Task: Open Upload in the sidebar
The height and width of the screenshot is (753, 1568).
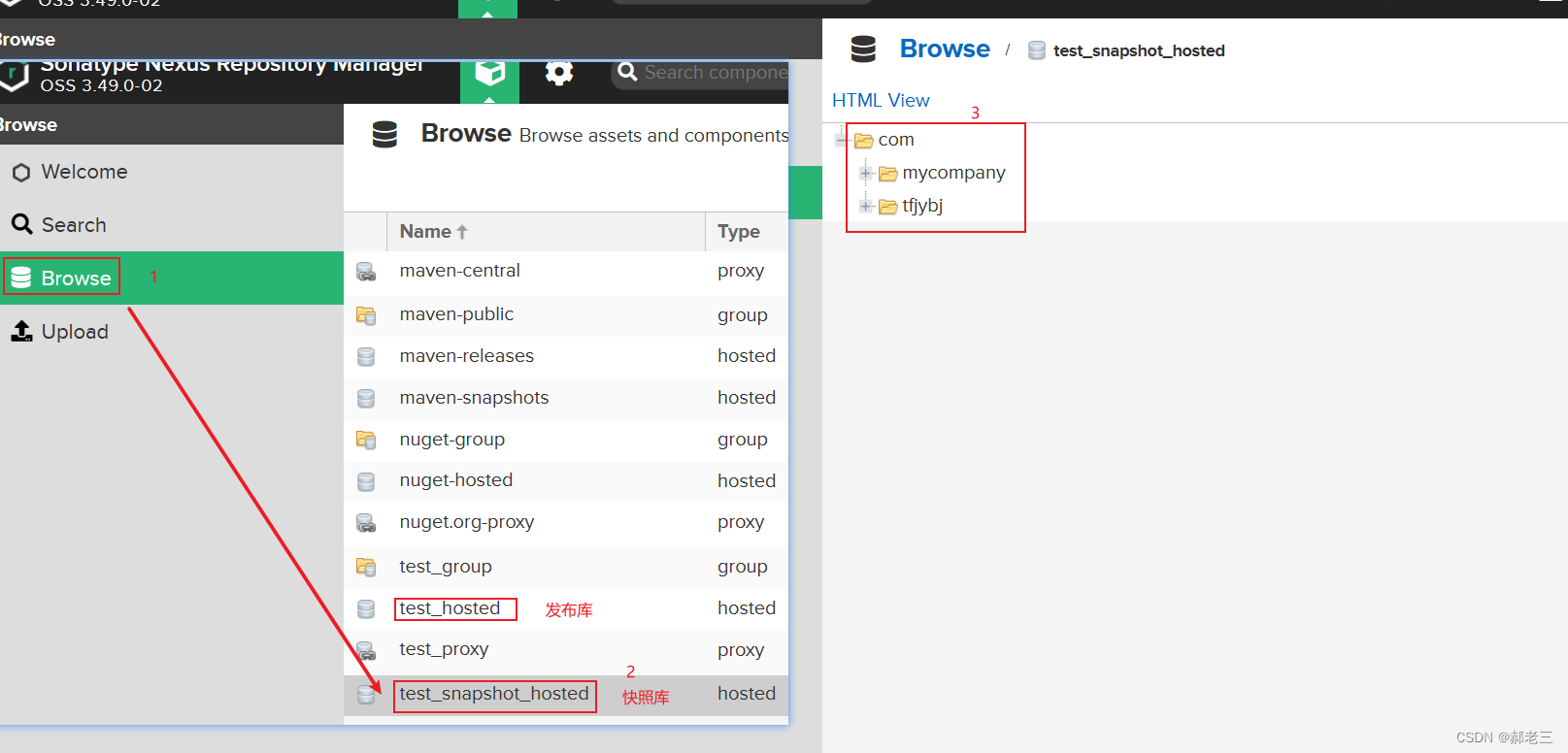Action: click(75, 332)
